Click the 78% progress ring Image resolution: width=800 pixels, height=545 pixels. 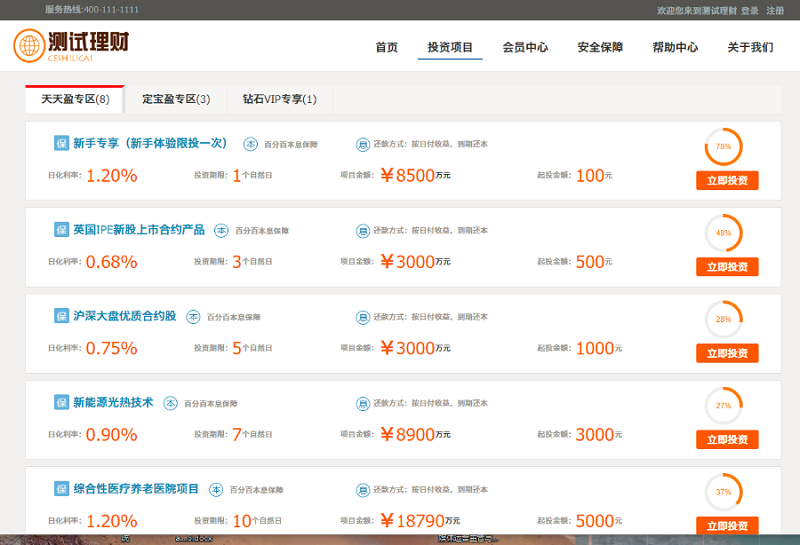[724, 146]
